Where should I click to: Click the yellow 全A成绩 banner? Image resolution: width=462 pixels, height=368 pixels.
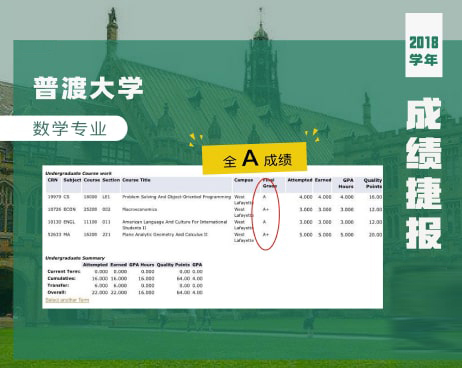pyautogui.click(x=255, y=159)
